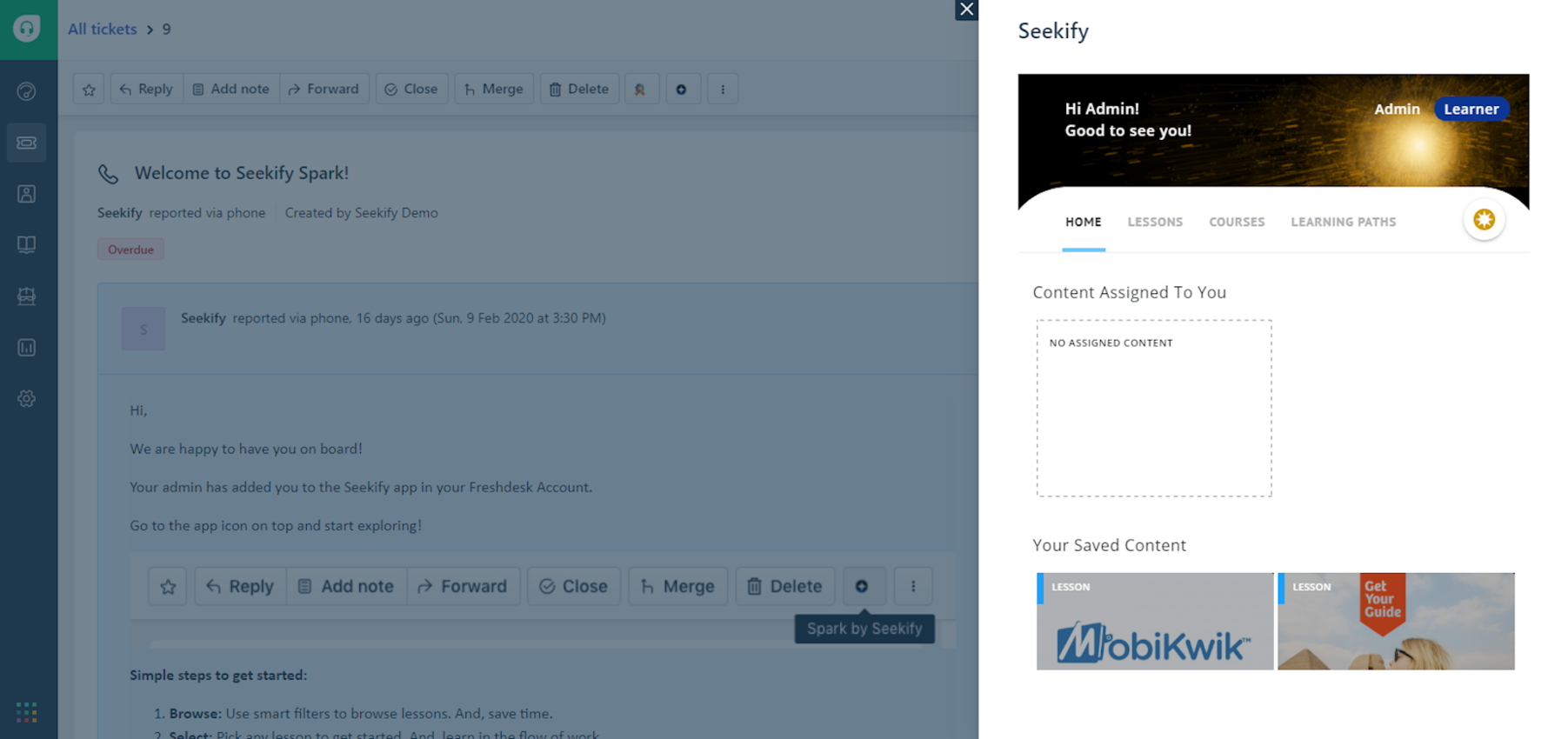
Task: Click the Your Saved Content heading
Action: [x=1110, y=546]
